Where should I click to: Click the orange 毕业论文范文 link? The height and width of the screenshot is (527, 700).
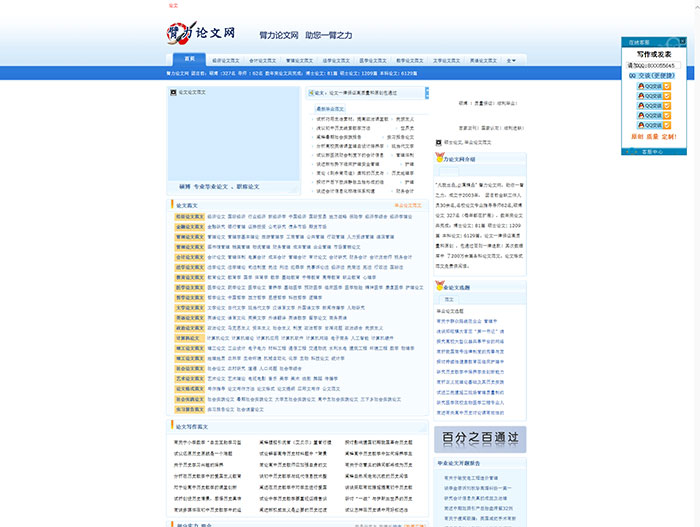(408, 205)
